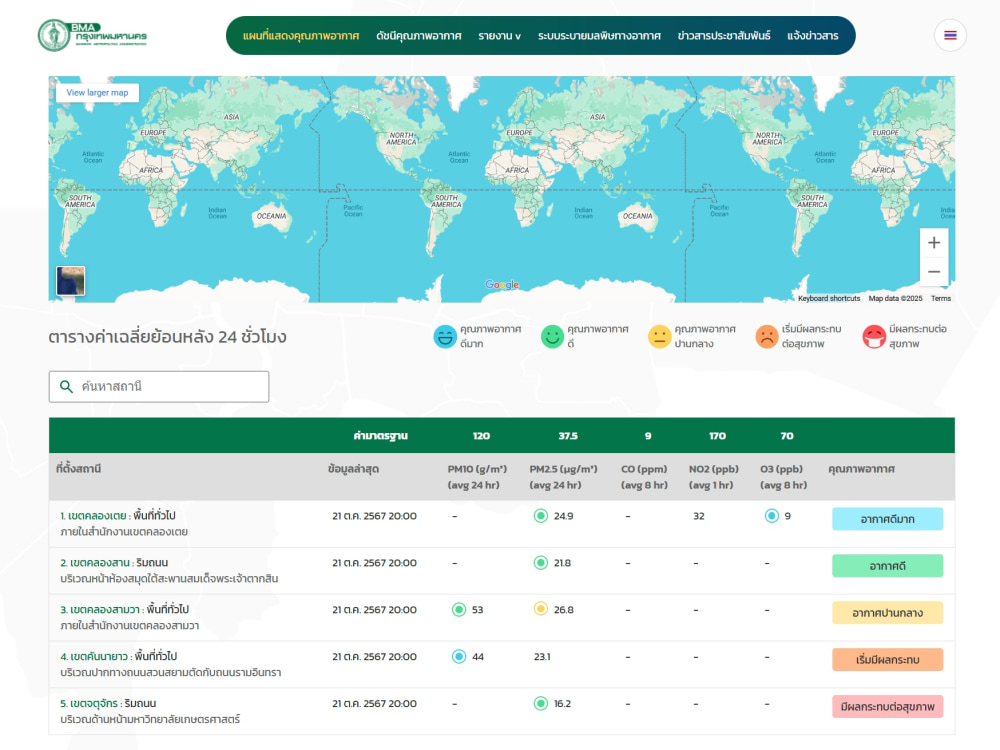
Task: Open แจ้งข่าวสาร menu item
Action: 812,36
